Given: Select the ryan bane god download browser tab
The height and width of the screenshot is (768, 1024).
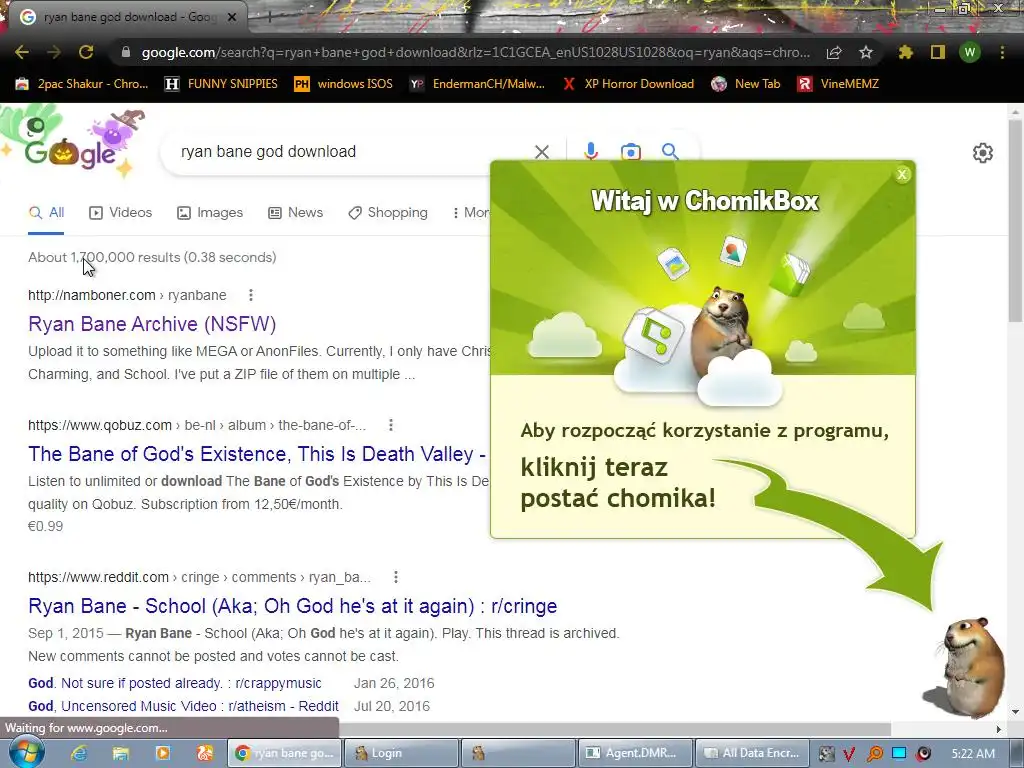Looking at the screenshot, I should [128, 17].
